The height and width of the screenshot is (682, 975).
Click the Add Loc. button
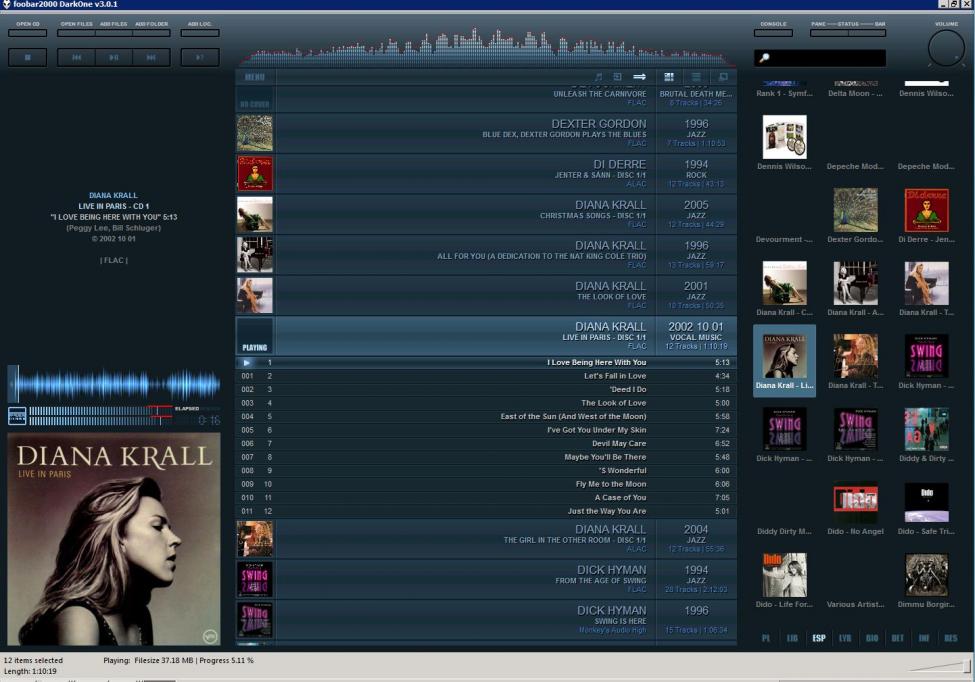[200, 32]
